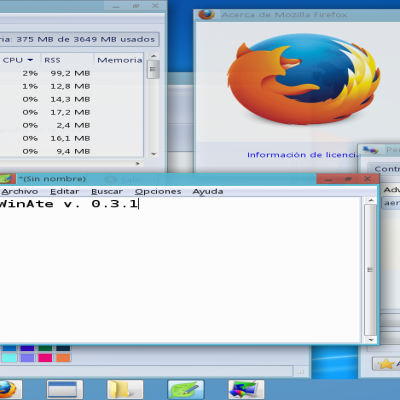This screenshot has height=400, width=400.
Task: Select the process row with 2,4 MB
Action: pyautogui.click(x=72, y=125)
